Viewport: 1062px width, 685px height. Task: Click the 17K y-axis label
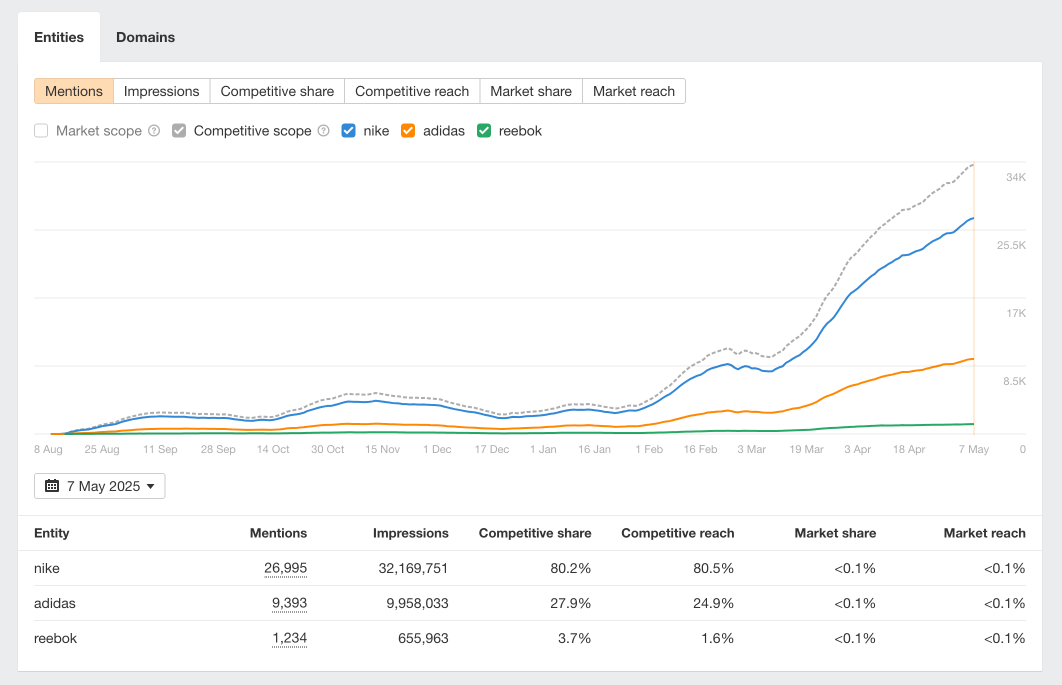click(x=1016, y=314)
